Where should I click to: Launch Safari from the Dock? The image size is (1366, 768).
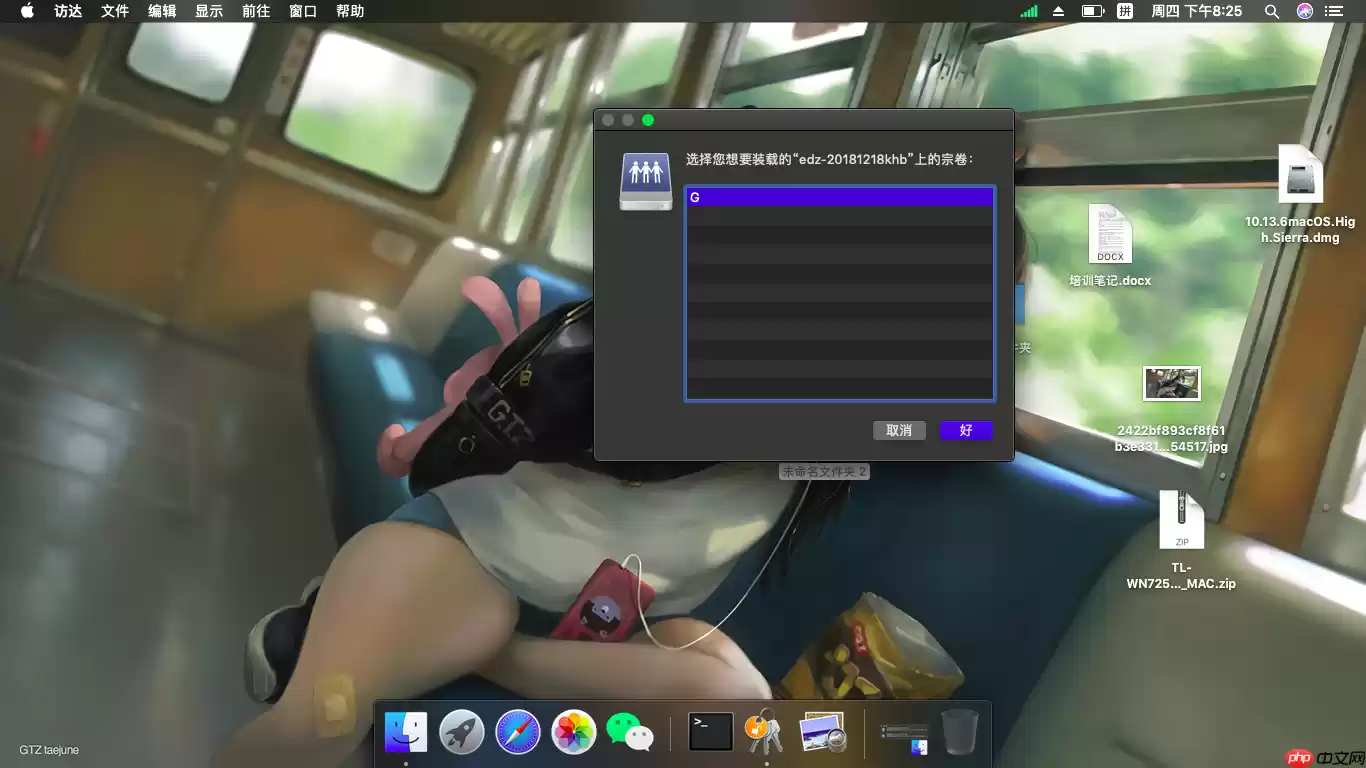click(517, 732)
